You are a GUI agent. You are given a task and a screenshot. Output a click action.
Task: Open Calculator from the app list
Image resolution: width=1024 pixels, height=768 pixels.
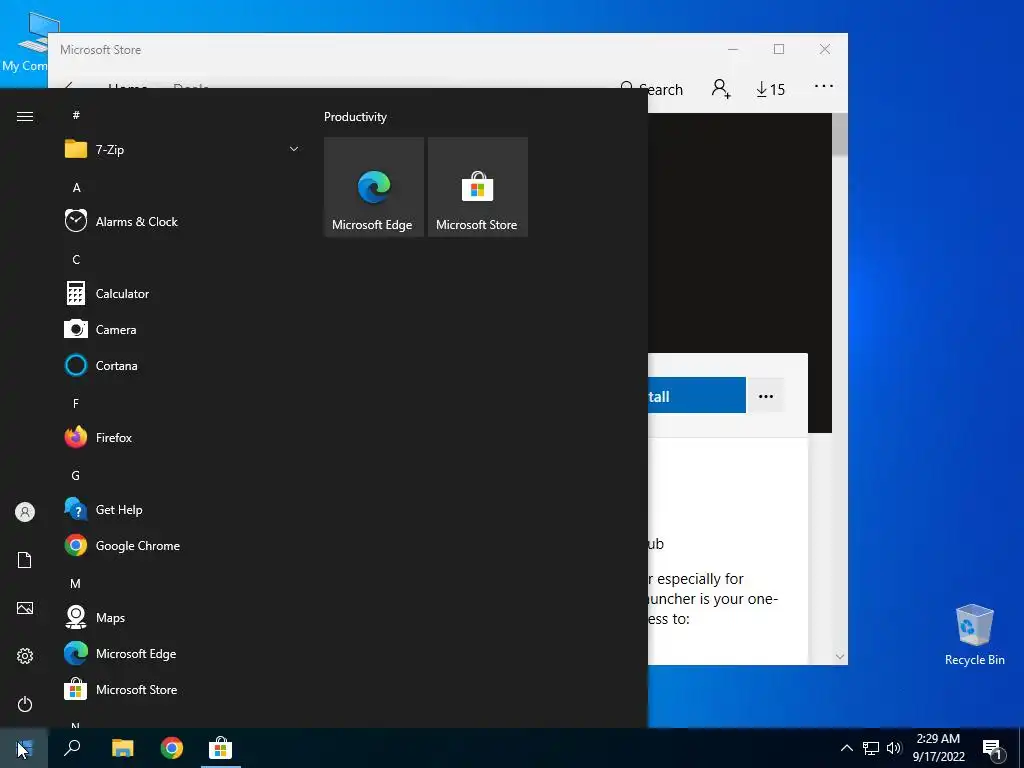[183, 294]
